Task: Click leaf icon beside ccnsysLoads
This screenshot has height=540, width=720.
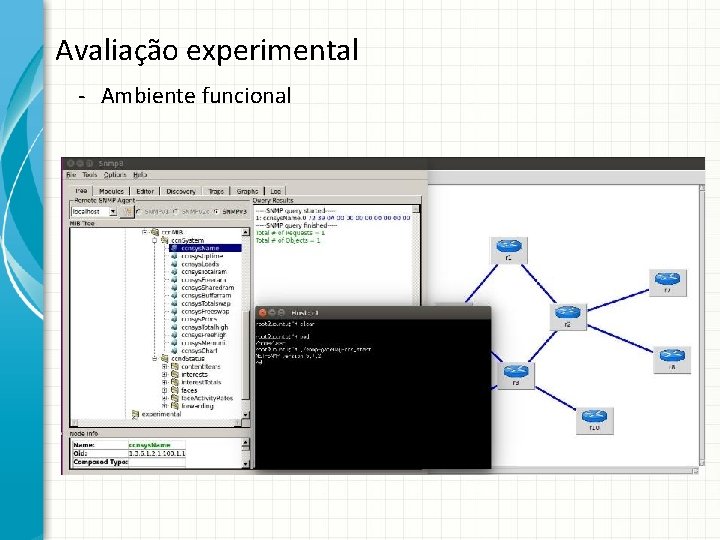Action: pos(174,264)
